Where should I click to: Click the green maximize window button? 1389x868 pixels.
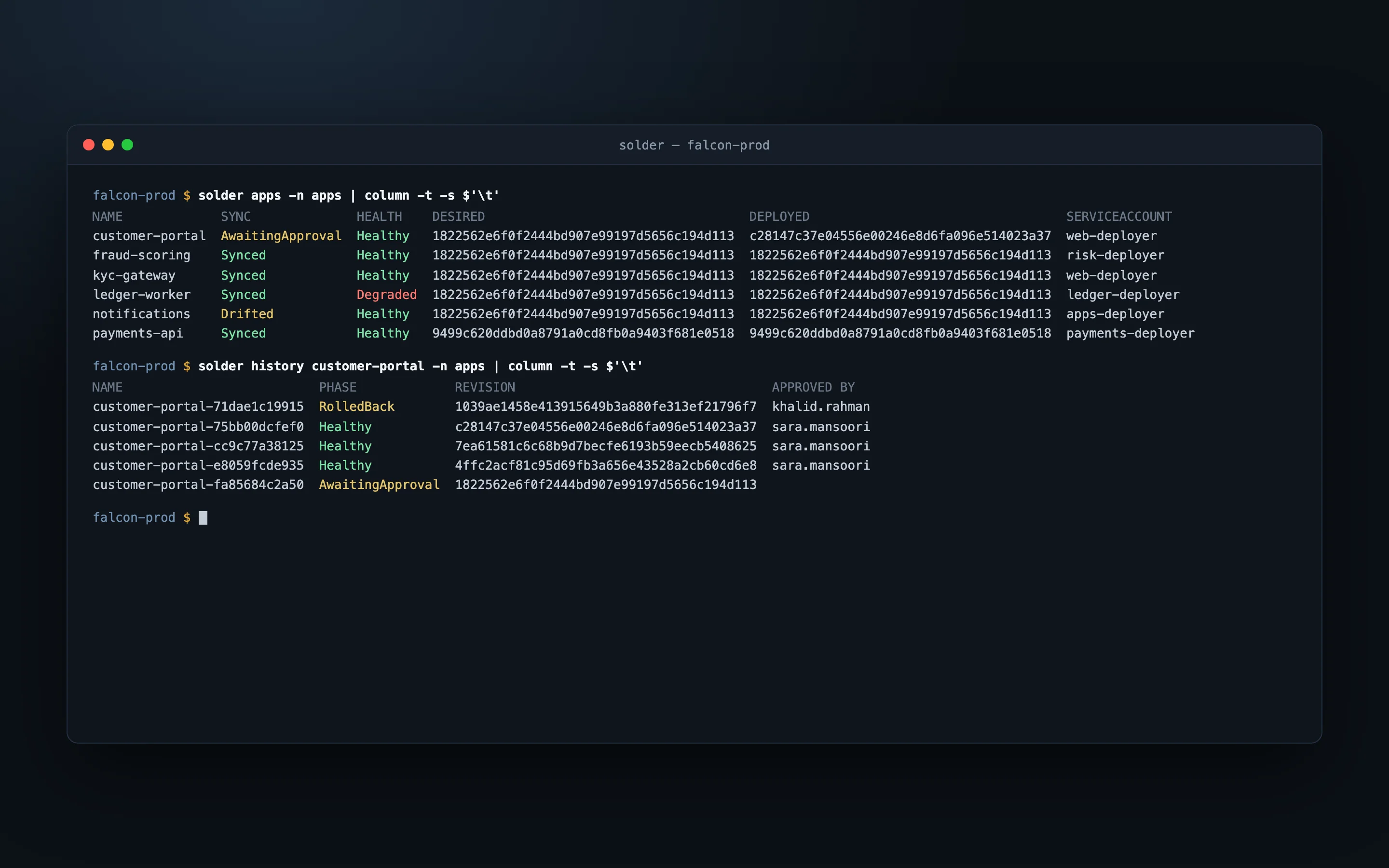(x=127, y=145)
